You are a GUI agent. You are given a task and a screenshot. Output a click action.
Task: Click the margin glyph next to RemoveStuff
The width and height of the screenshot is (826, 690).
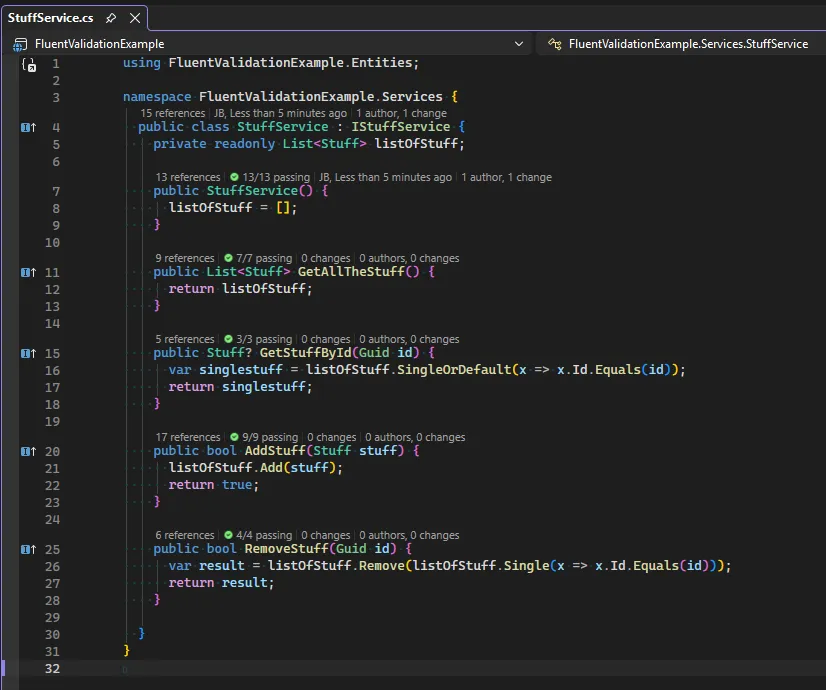[x=28, y=550]
